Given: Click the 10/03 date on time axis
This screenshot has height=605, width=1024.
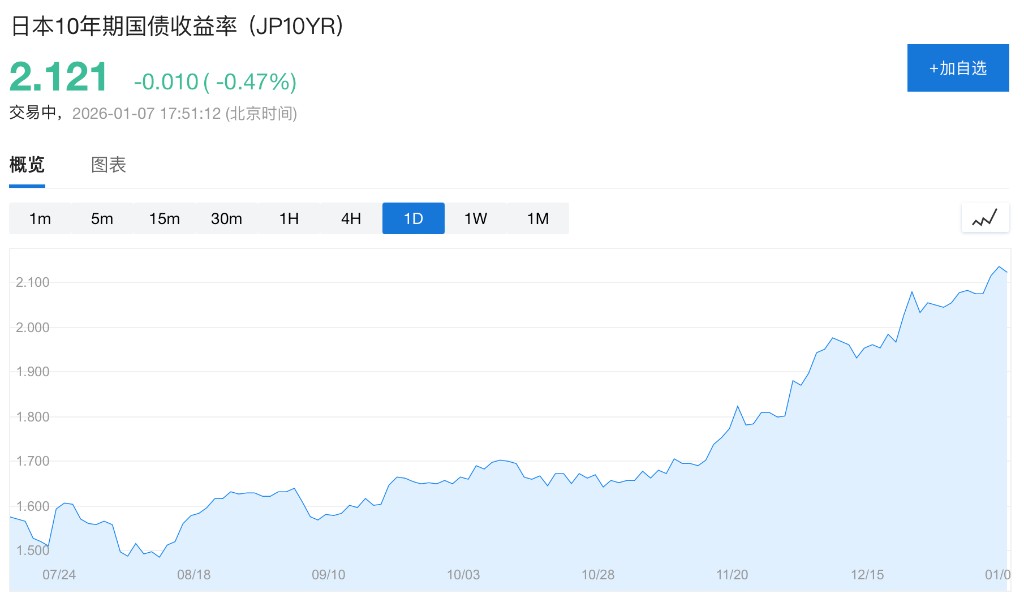Looking at the screenshot, I should click(463, 575).
